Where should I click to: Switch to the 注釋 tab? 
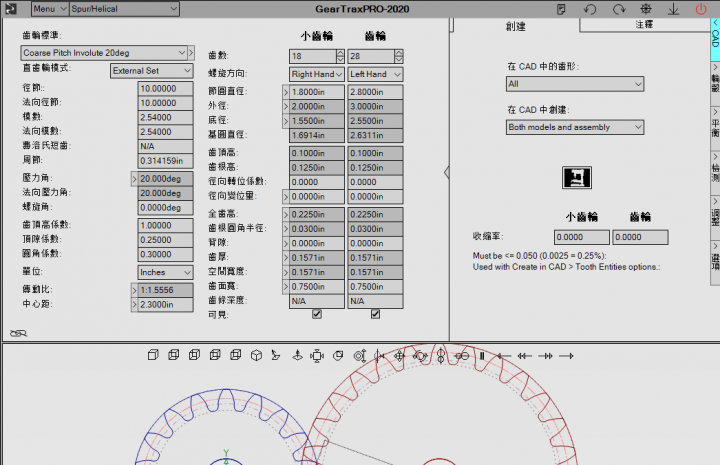(x=645, y=24)
